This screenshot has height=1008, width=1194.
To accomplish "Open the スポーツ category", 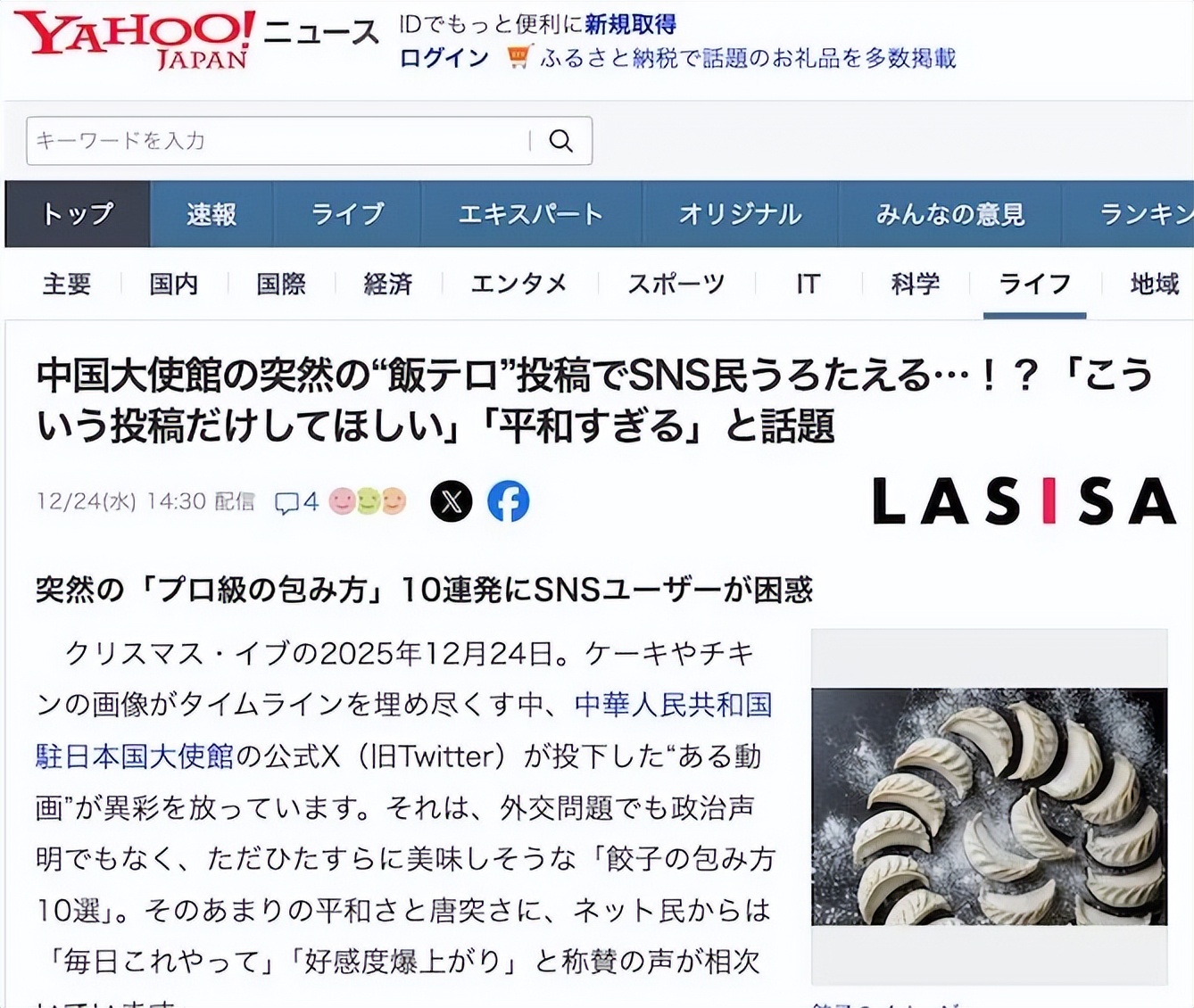I will (676, 284).
